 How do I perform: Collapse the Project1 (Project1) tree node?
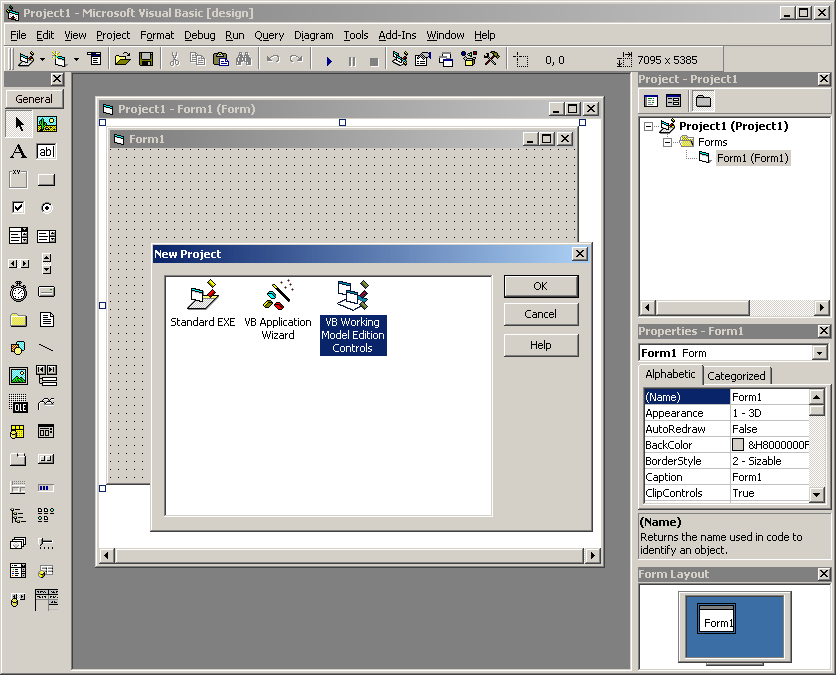pos(648,126)
